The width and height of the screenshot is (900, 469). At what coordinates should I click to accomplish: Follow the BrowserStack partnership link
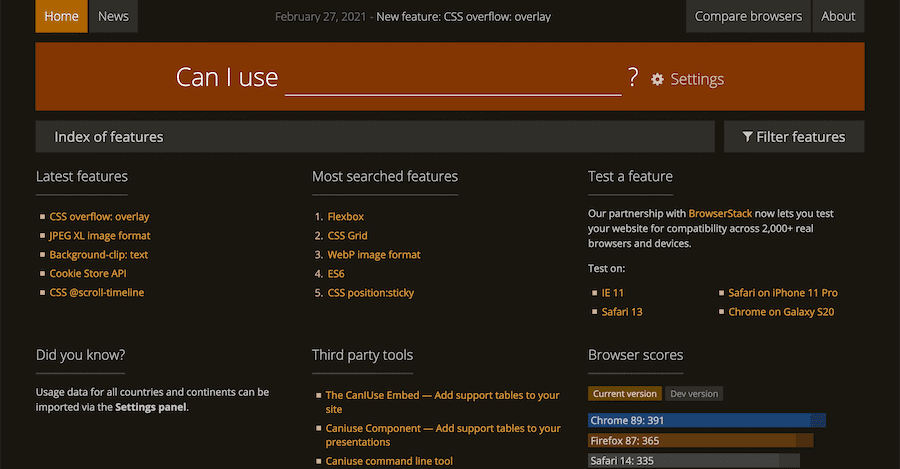(x=720, y=213)
